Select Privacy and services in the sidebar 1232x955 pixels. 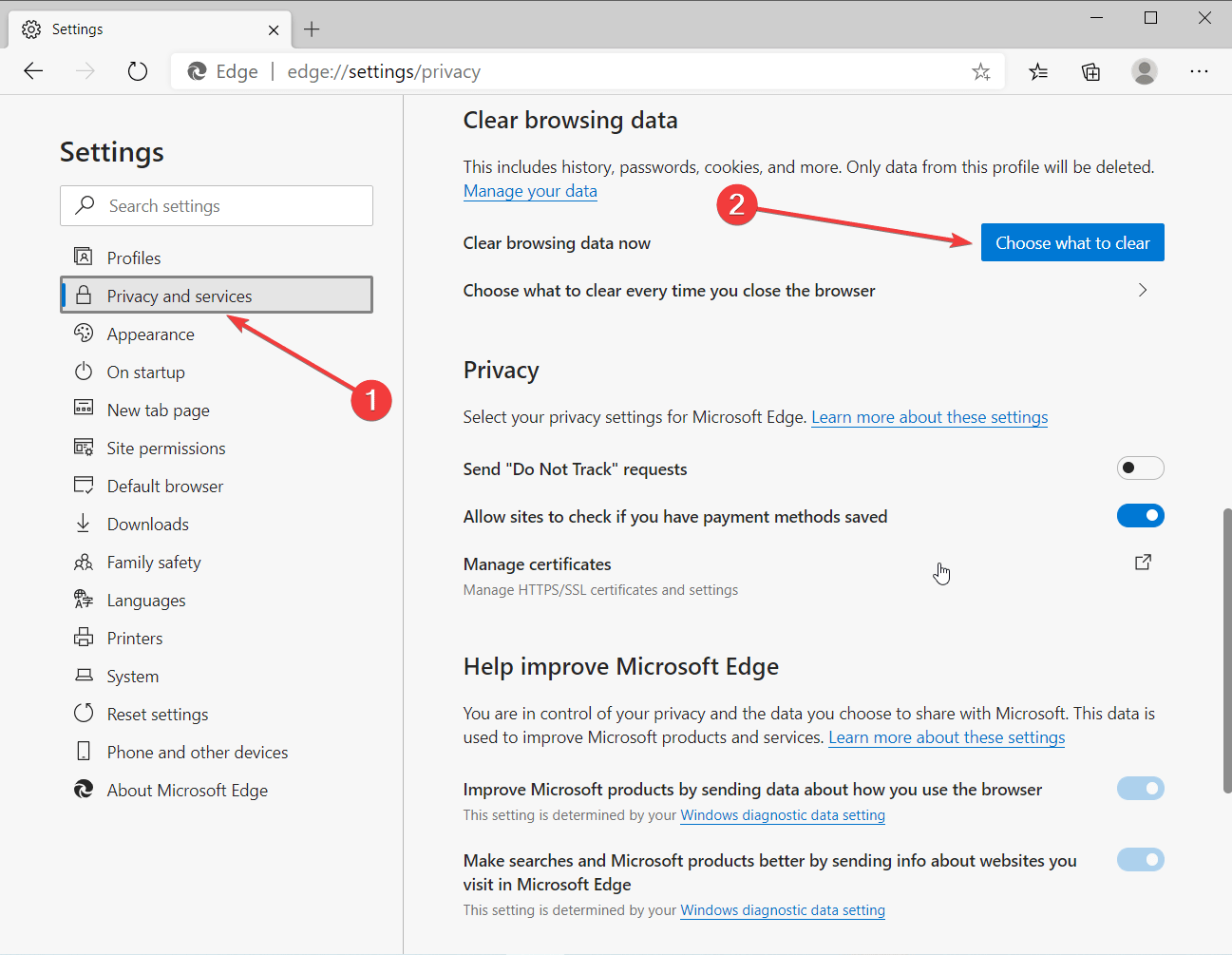point(217,296)
